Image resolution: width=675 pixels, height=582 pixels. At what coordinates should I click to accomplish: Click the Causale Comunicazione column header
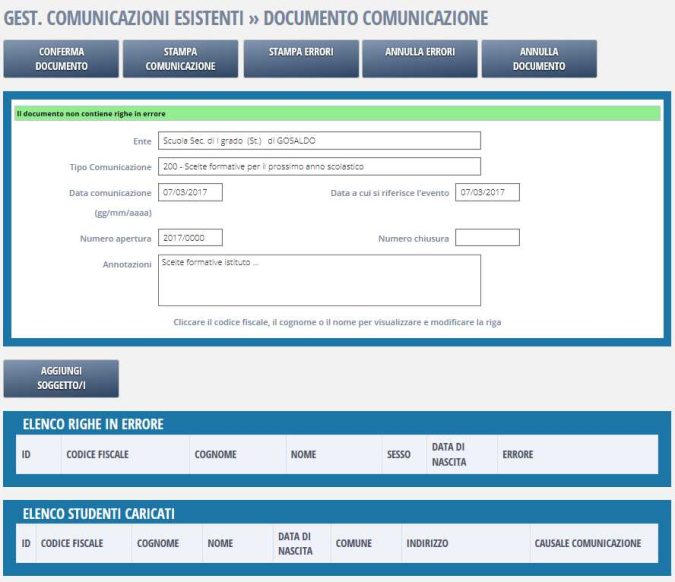(587, 543)
